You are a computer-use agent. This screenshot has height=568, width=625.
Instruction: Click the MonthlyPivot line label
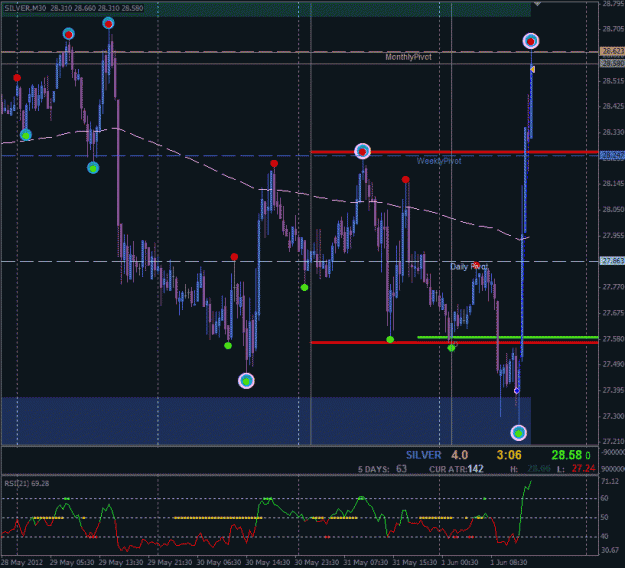click(408, 57)
